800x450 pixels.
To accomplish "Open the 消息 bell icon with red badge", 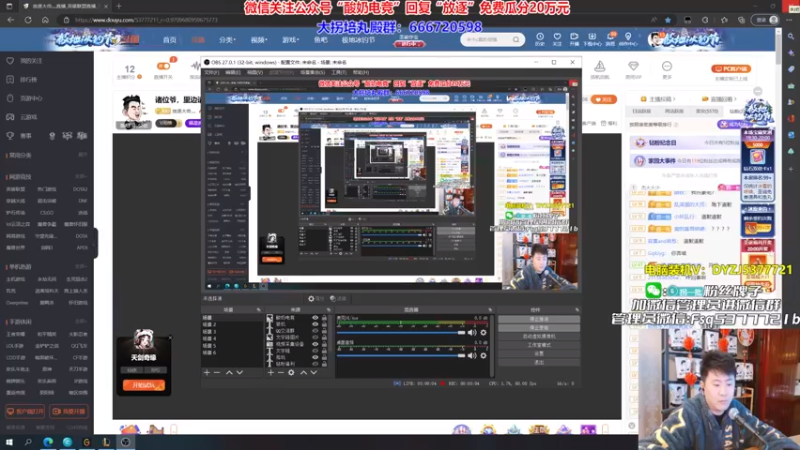I will click(x=611, y=39).
